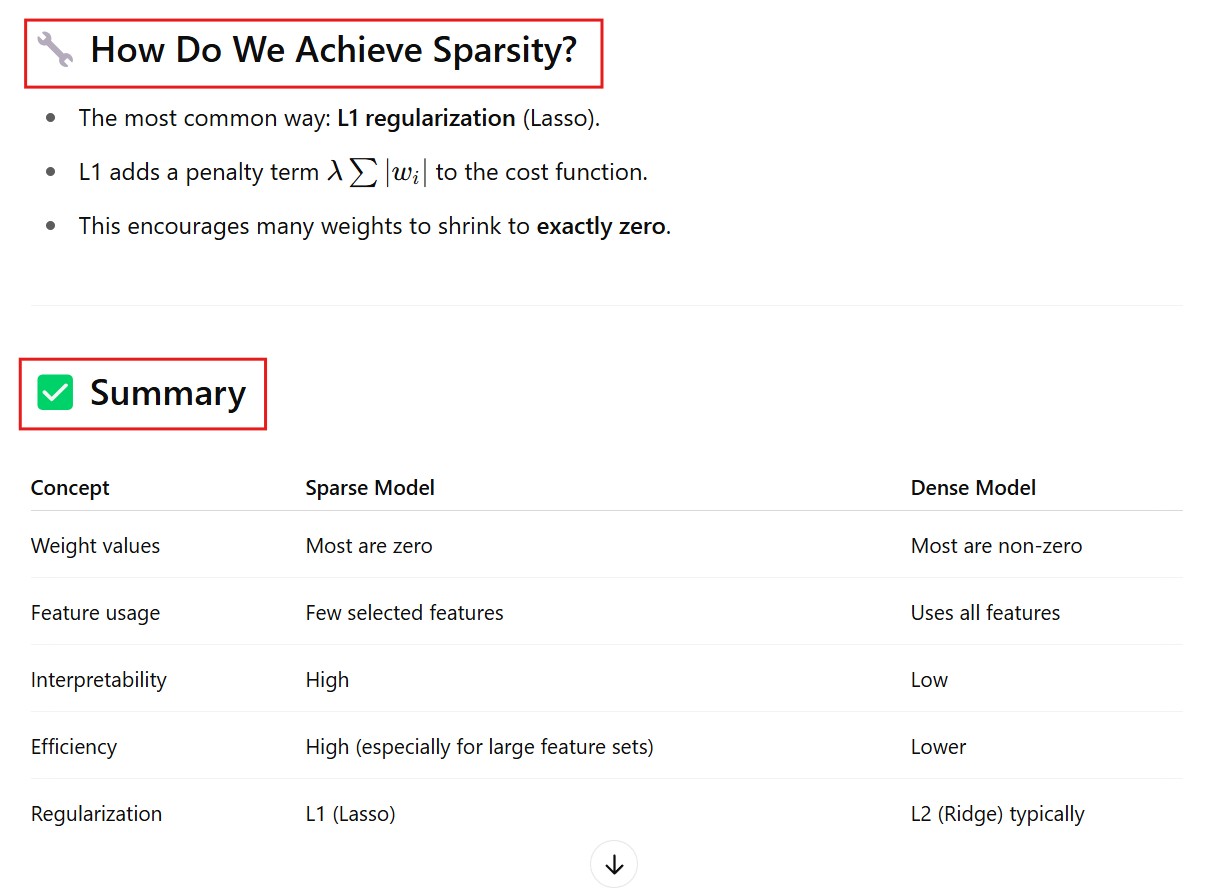Click the green checkmark icon beside Summary
Viewport: 1212px width, 890px height.
[55, 393]
